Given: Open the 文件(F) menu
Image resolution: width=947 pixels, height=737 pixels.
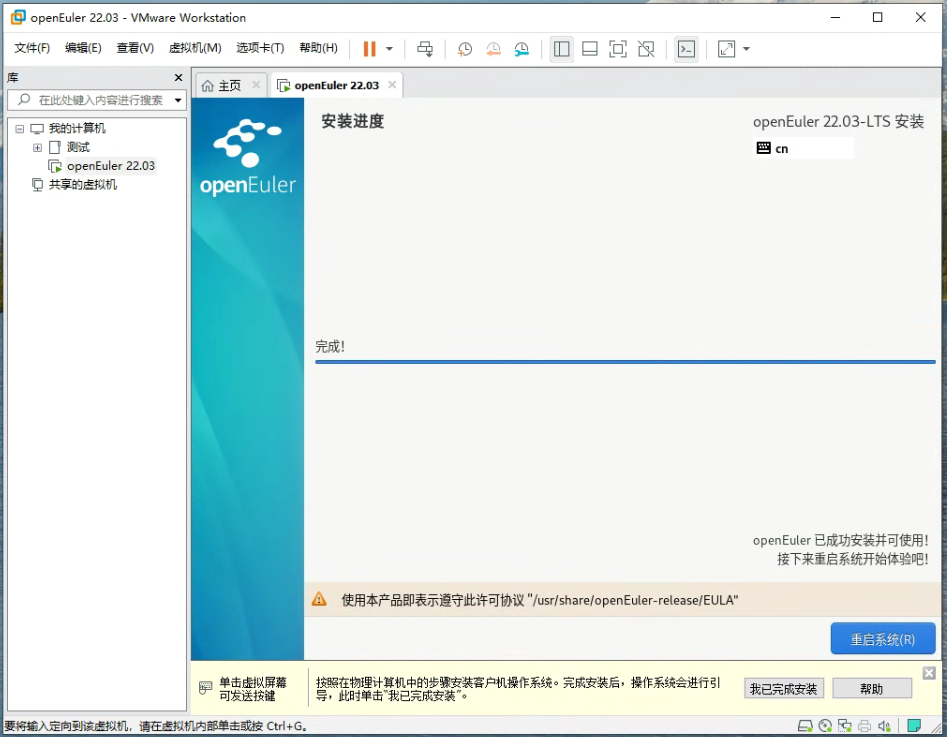Looking at the screenshot, I should tap(32, 48).
